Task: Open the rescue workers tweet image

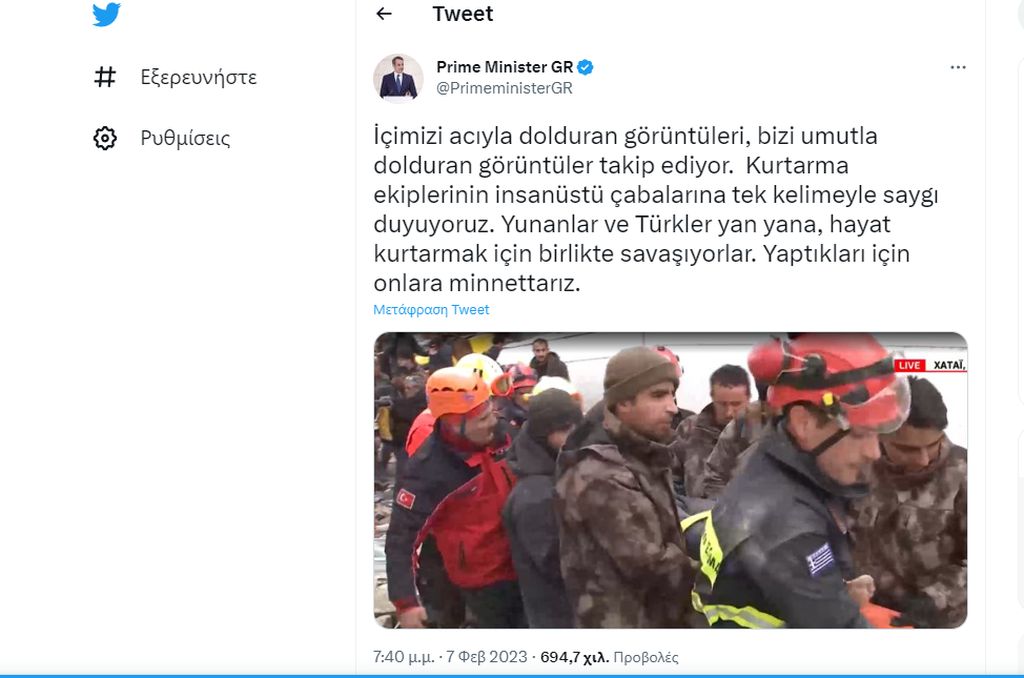Action: 670,480
